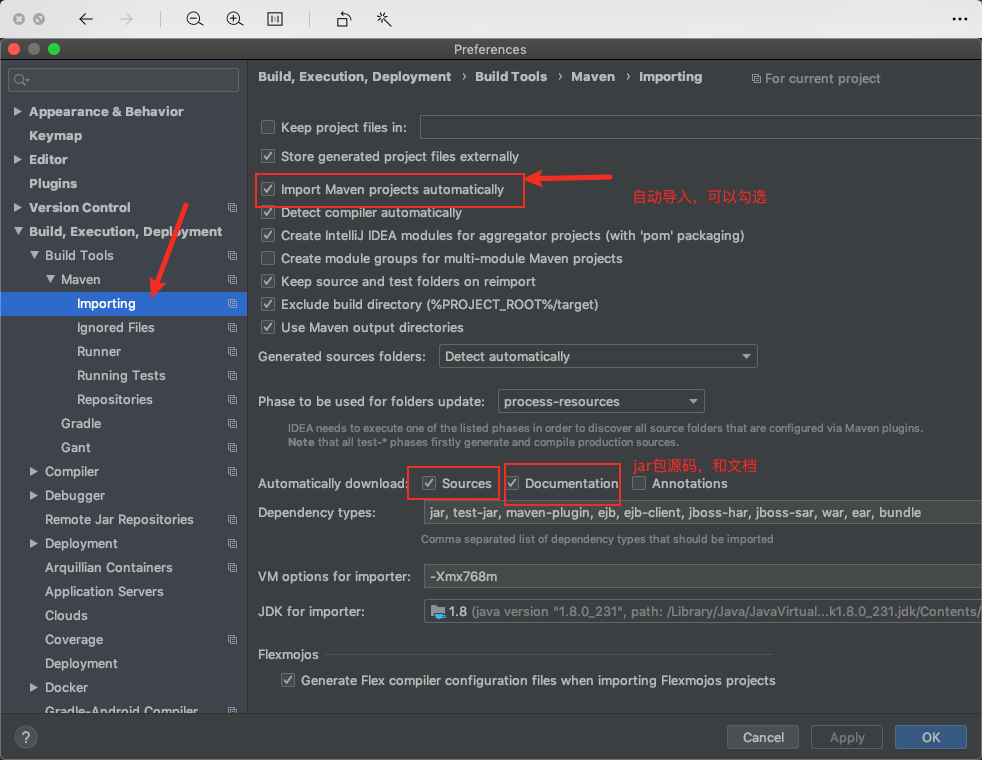Click the zoom in magnifier icon

[x=235, y=19]
